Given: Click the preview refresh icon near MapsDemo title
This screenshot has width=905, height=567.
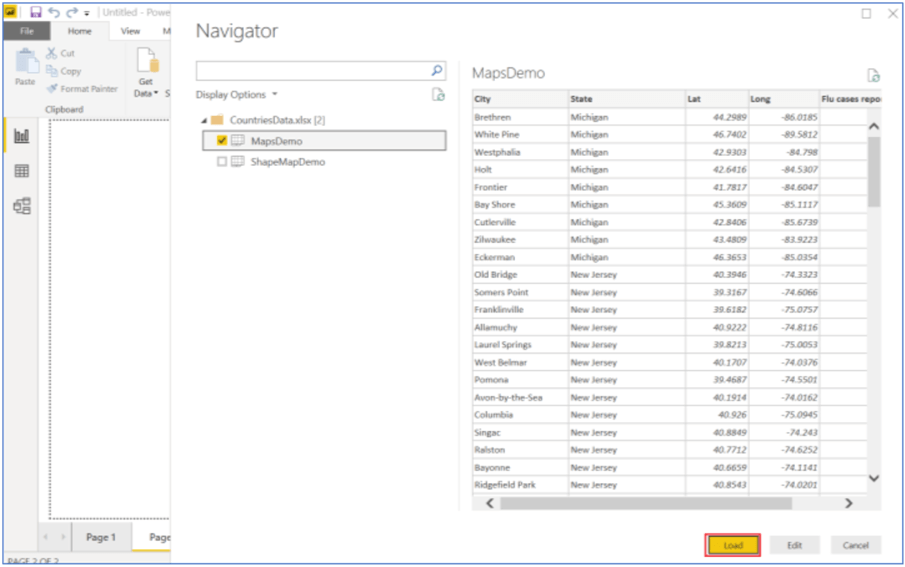Looking at the screenshot, I should (873, 75).
